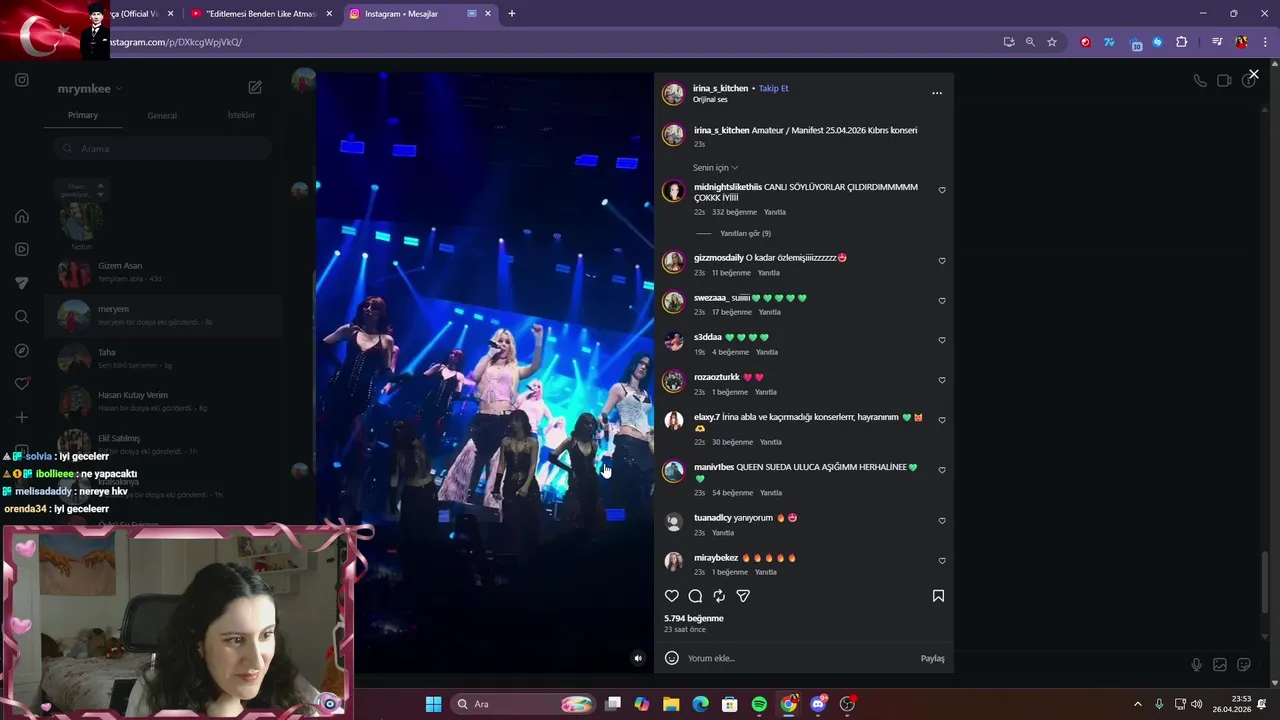
Task: Like miraybekez comment heart
Action: point(942,561)
